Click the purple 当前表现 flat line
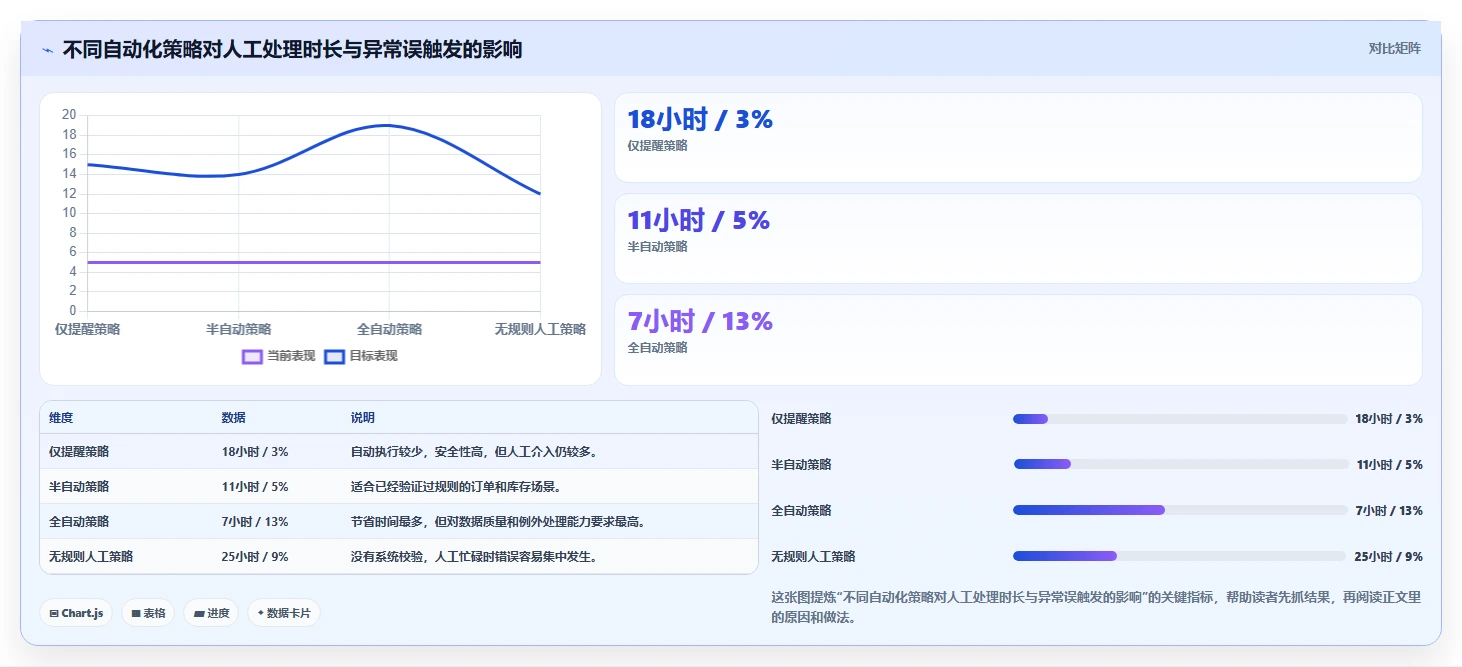 pyautogui.click(x=314, y=262)
